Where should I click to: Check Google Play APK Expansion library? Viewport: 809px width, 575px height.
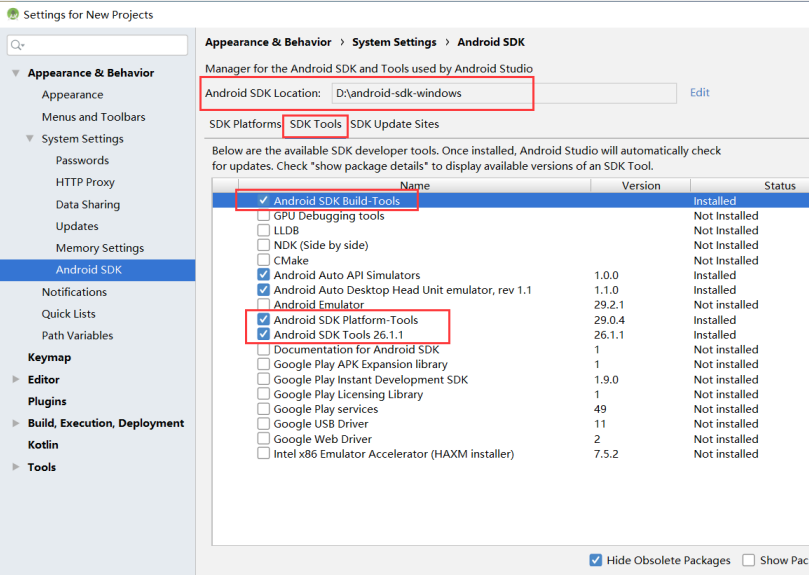pyautogui.click(x=264, y=364)
